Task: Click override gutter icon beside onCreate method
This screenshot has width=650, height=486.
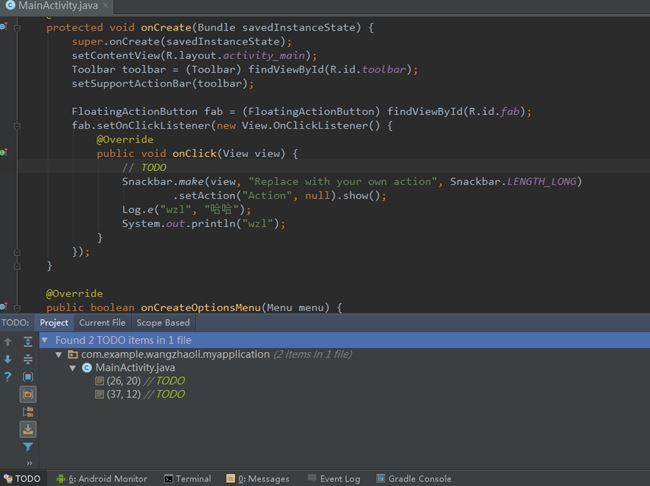Action: click(4, 27)
